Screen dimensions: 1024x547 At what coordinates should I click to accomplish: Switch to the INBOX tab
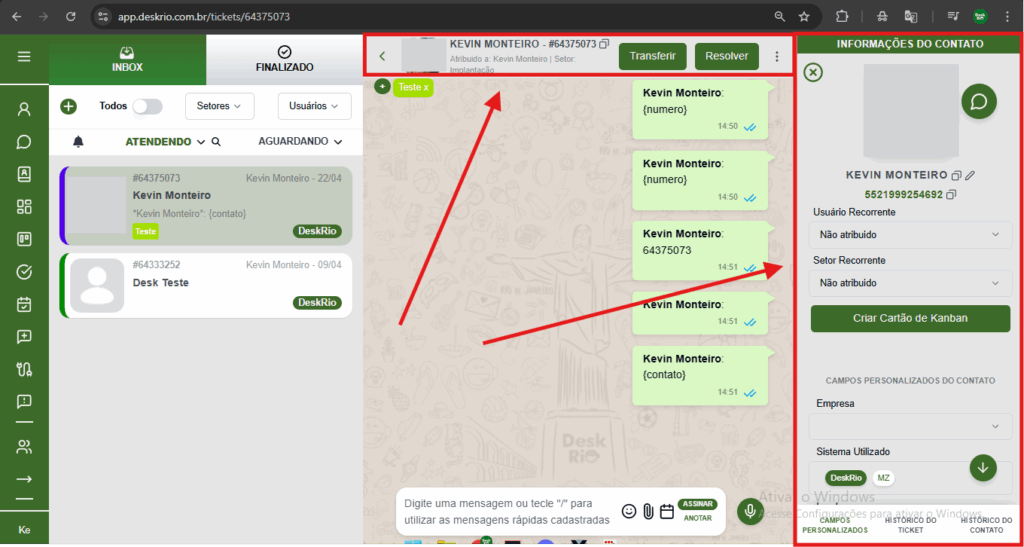tap(127, 59)
